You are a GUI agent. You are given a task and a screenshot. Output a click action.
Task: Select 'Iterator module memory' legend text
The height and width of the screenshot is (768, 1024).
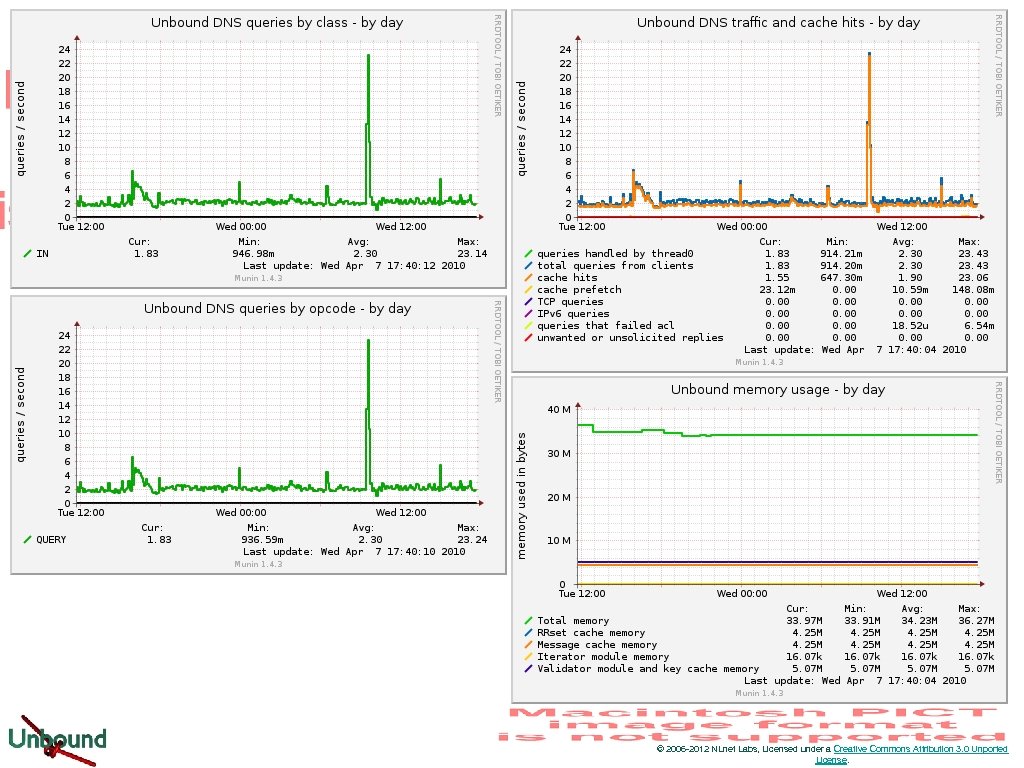click(x=603, y=656)
